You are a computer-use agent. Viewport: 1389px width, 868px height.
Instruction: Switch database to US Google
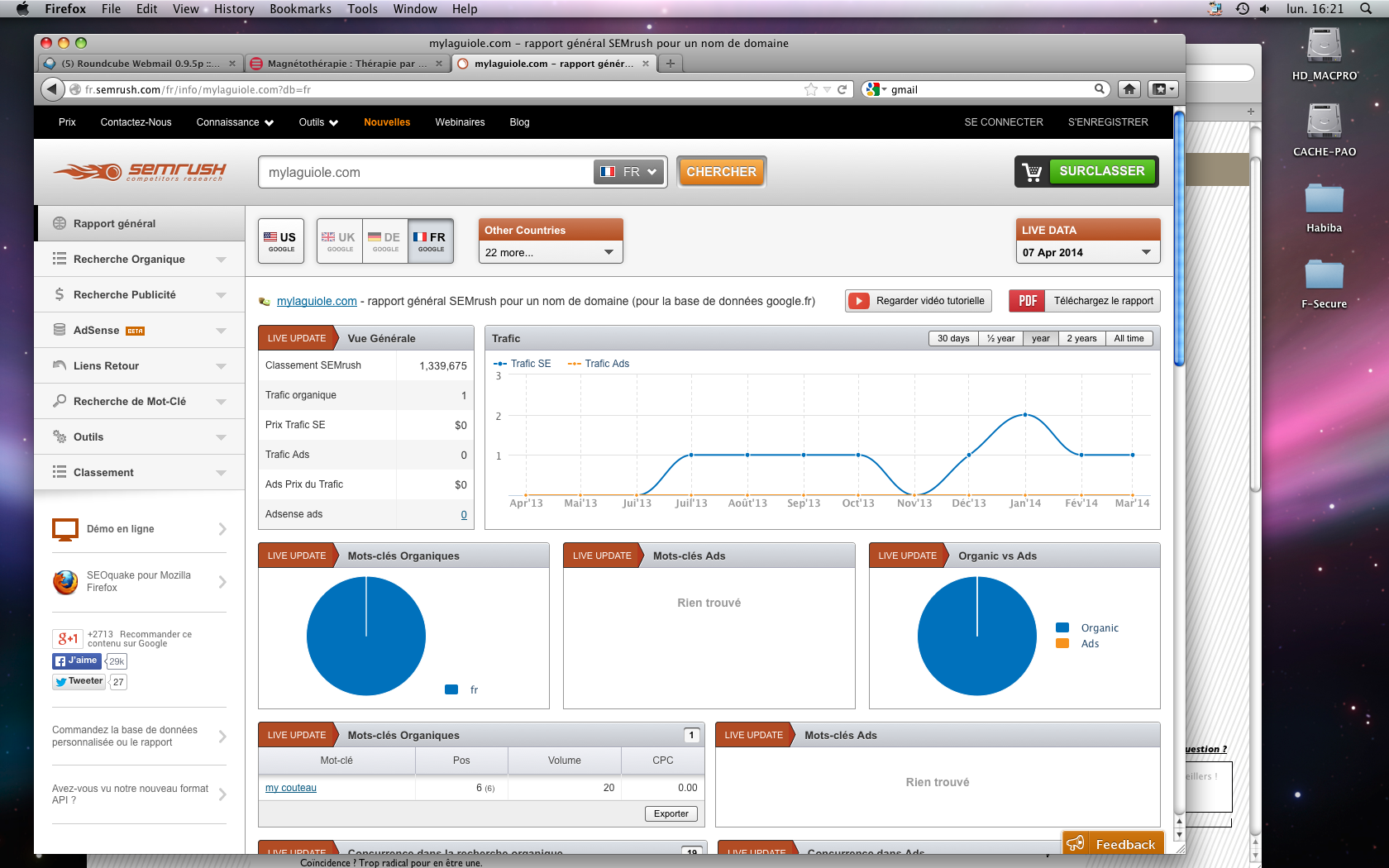[281, 241]
